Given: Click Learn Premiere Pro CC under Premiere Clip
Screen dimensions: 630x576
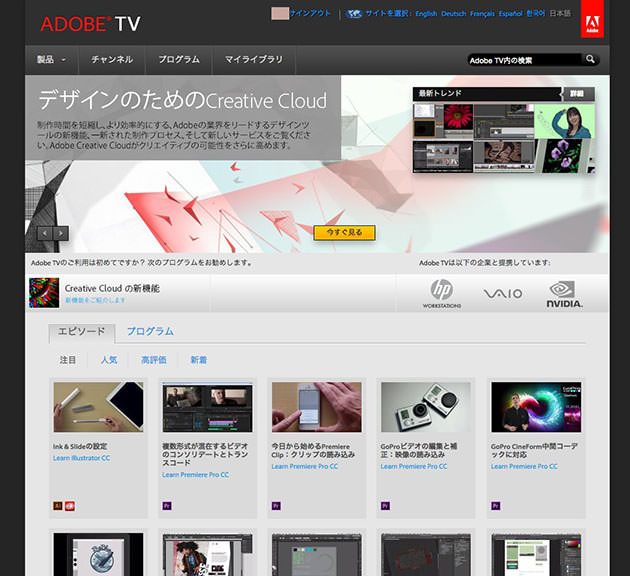Looking at the screenshot, I should coord(305,466).
